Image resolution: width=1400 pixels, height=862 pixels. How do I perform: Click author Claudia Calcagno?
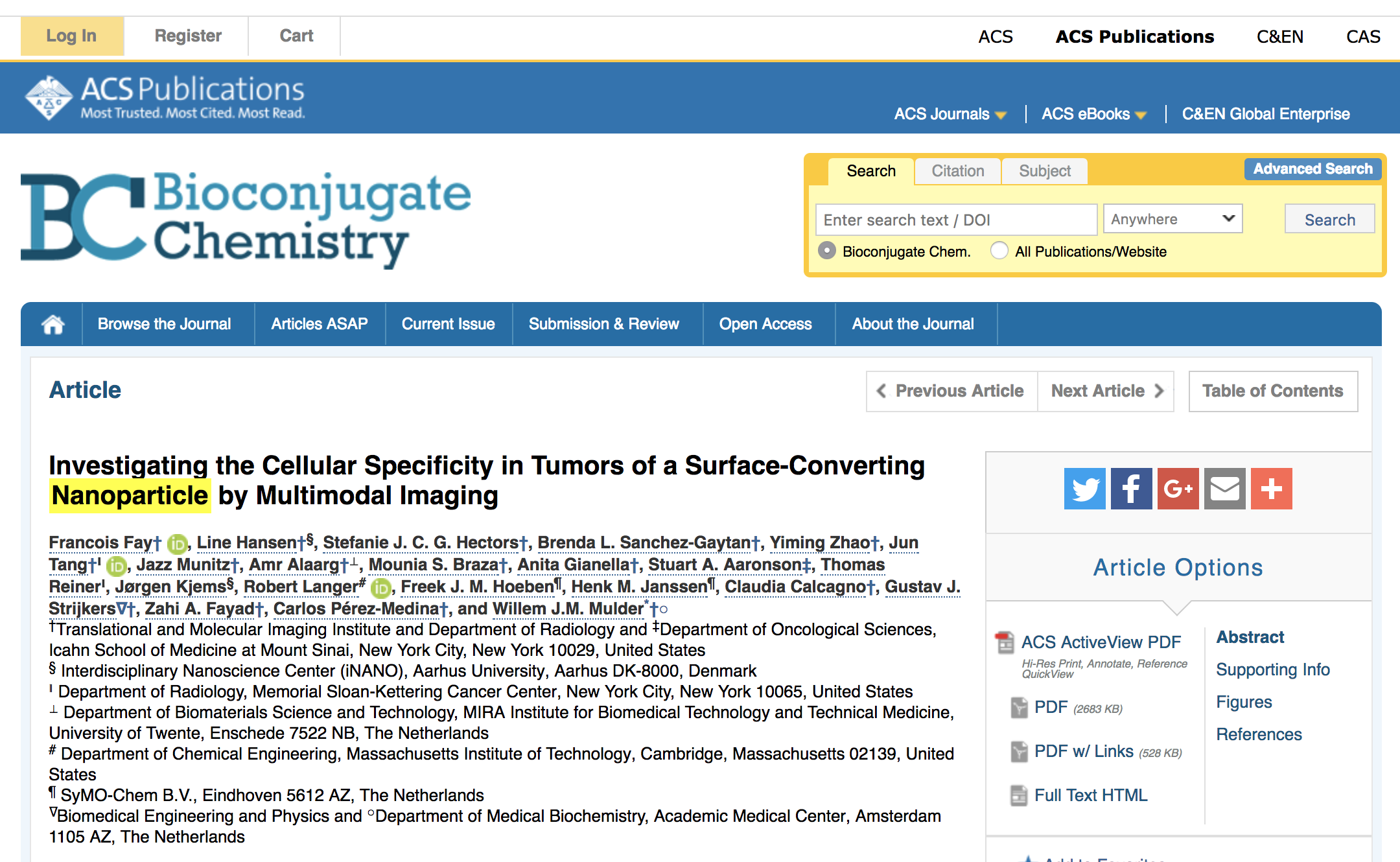(797, 587)
